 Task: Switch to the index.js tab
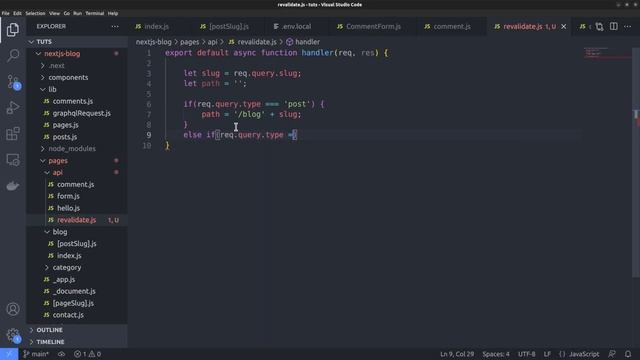click(x=156, y=27)
